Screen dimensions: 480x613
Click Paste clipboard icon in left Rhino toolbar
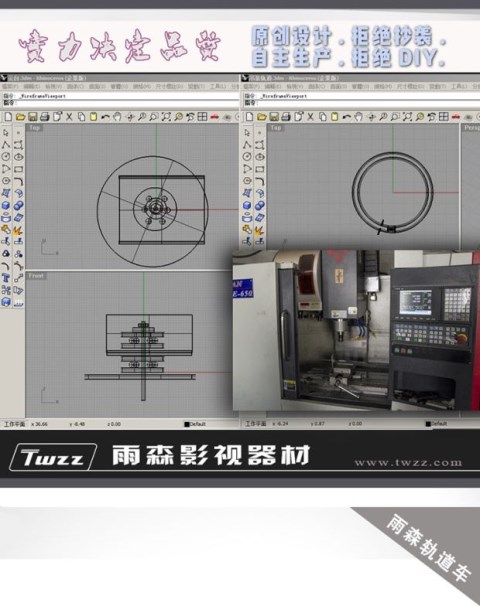point(93,117)
